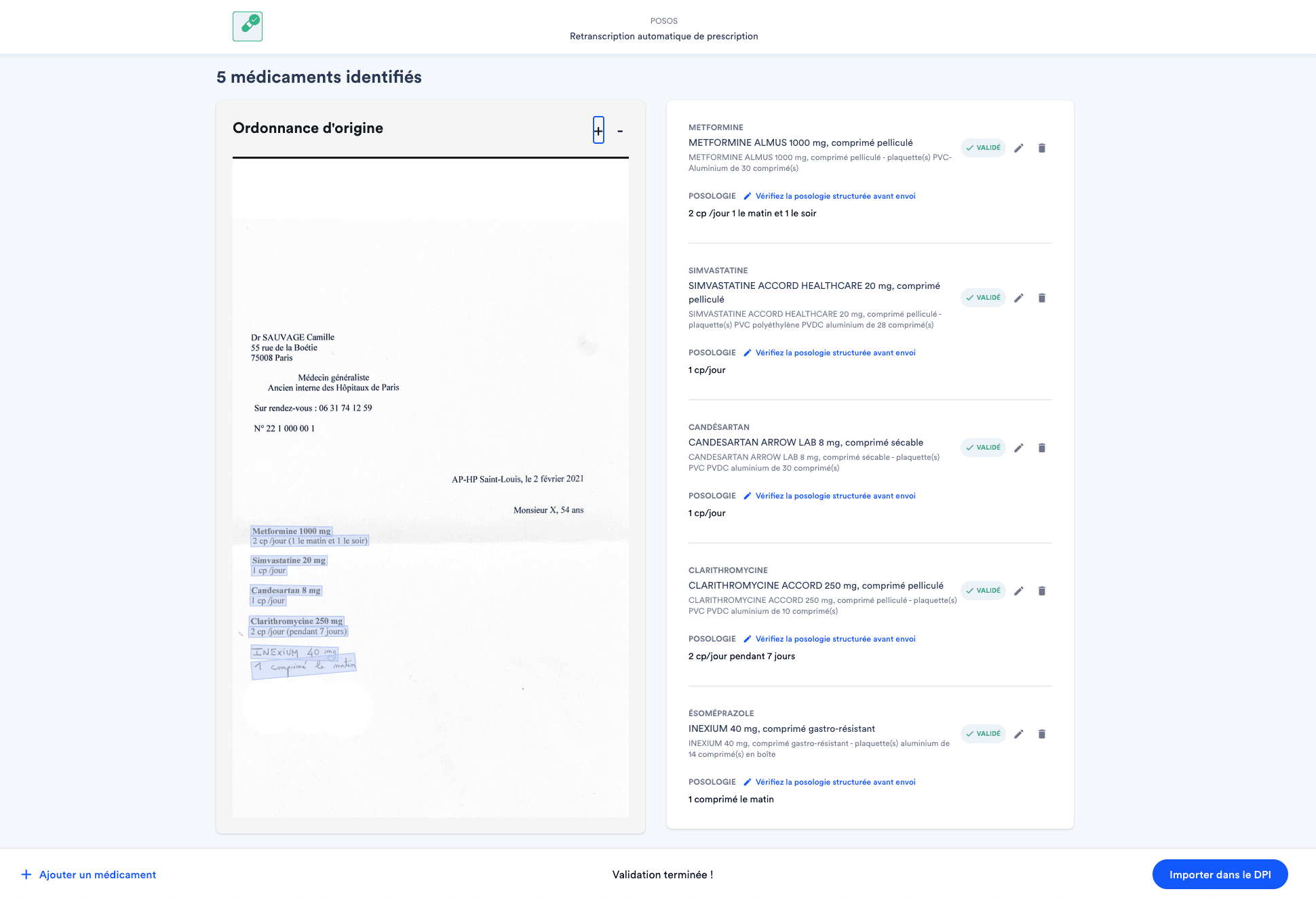Edit the Simvastatine Accord Healthcare entry
The height and width of the screenshot is (900, 1316).
(1018, 298)
